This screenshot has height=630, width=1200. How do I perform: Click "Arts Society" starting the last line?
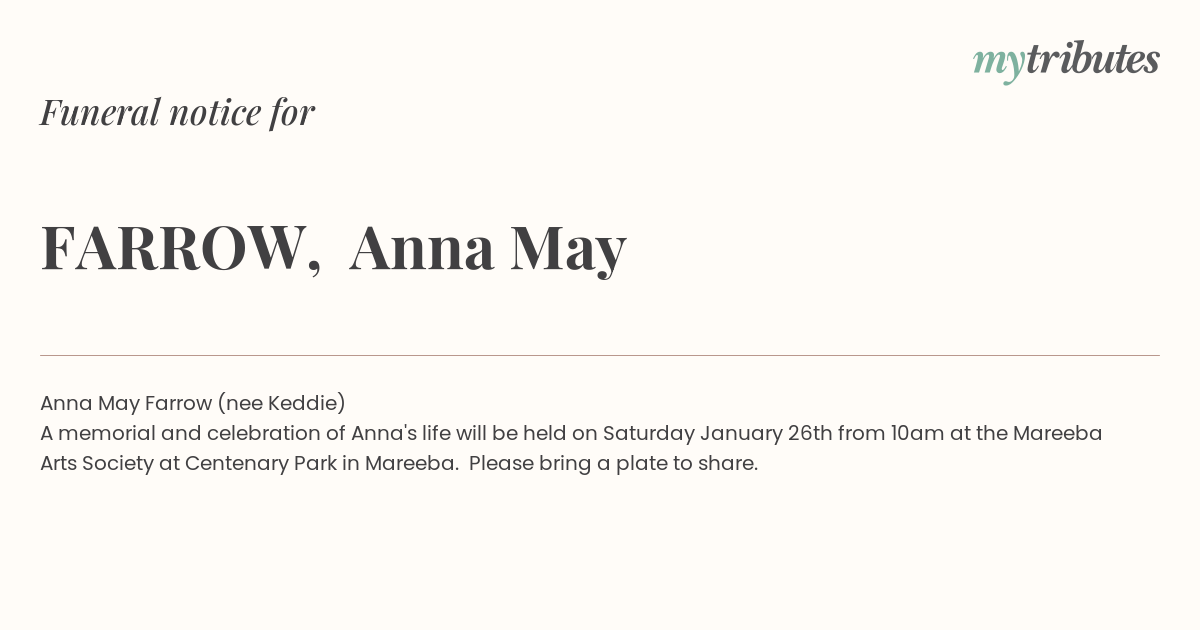97,464
